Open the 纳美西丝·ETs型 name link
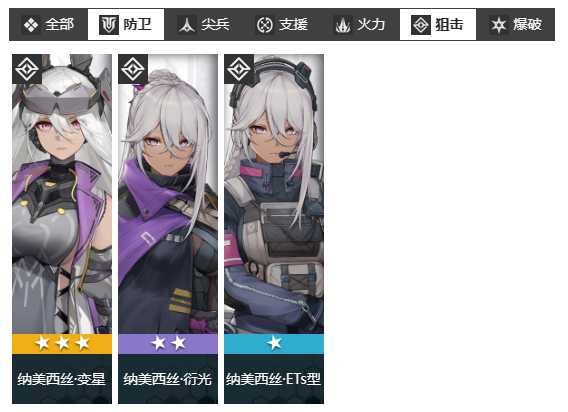This screenshot has height=412, width=568. click(273, 379)
